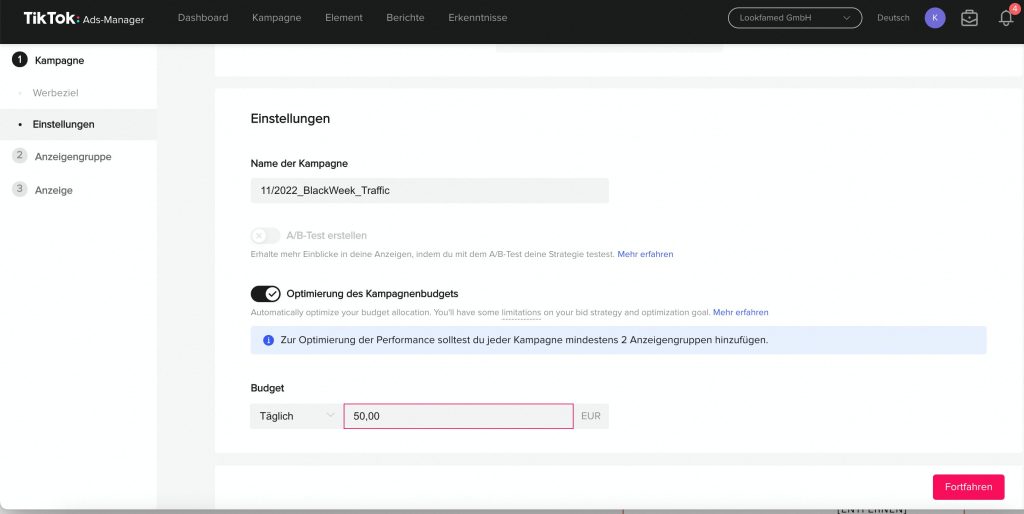Expand the Täglich budget type dropdown
Image resolution: width=1024 pixels, height=514 pixels.
[296, 416]
